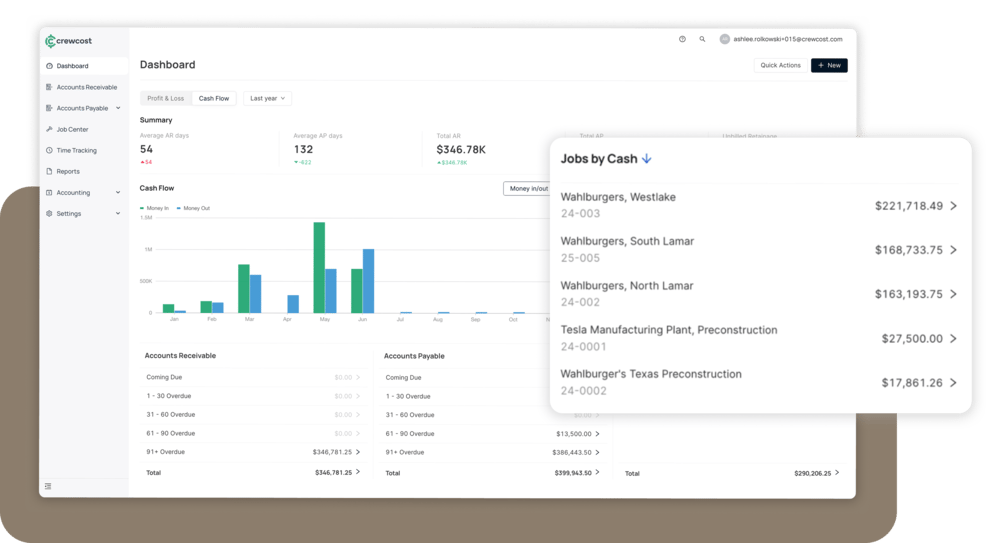The image size is (1000, 543).
Task: Open Accounts Payable Coming Due row
Action: 467,377
